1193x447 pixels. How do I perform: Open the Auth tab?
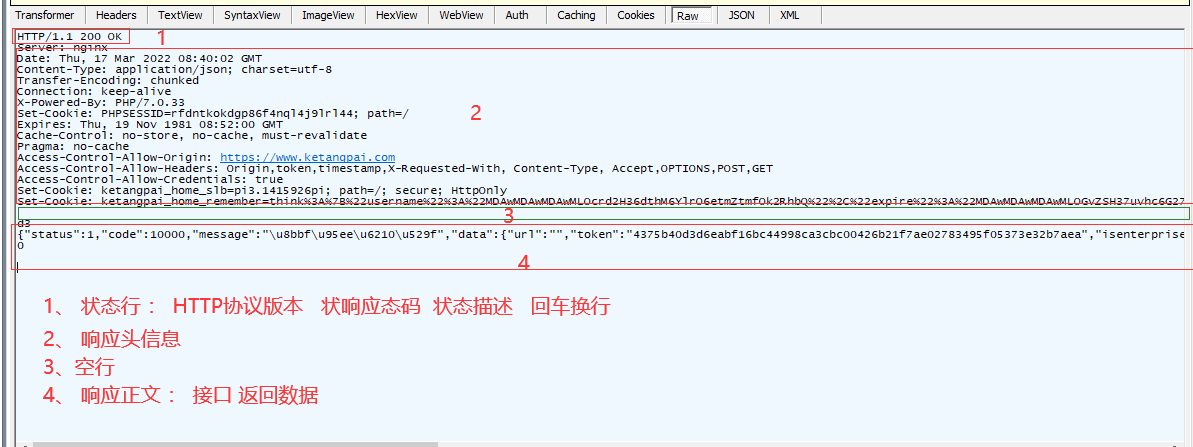click(x=517, y=15)
